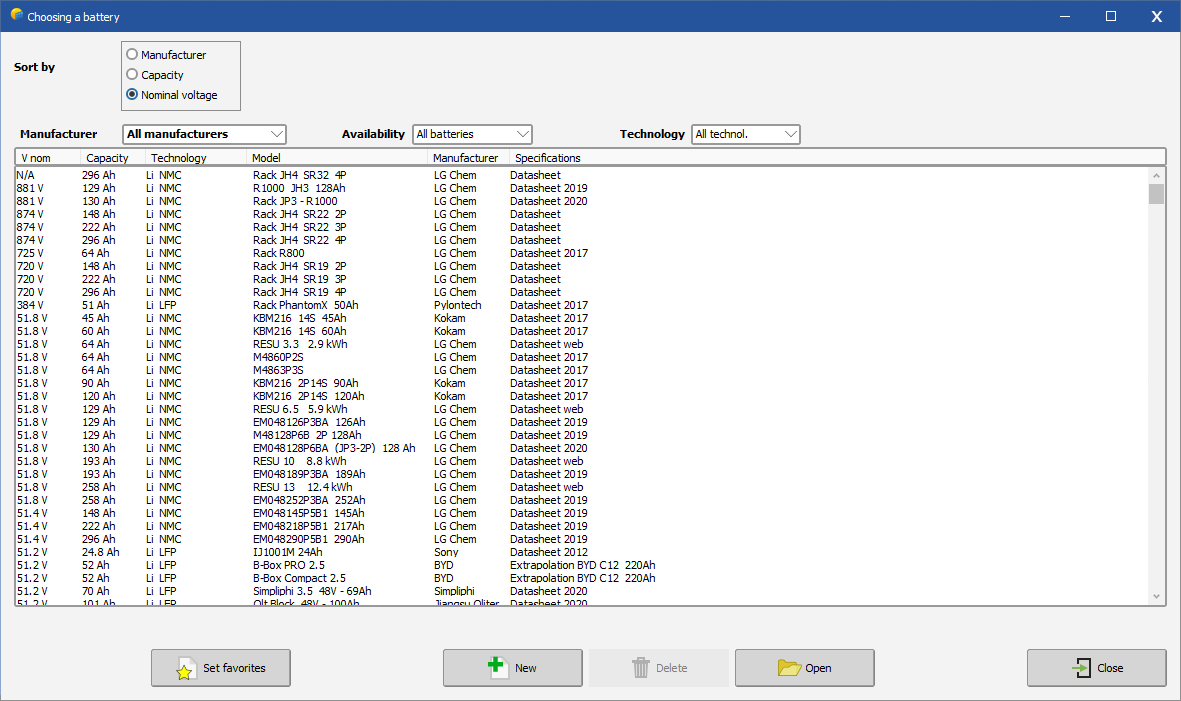Select the EM048252P3BA 252Ah row
The width and height of the screenshot is (1181, 701).
coord(581,500)
